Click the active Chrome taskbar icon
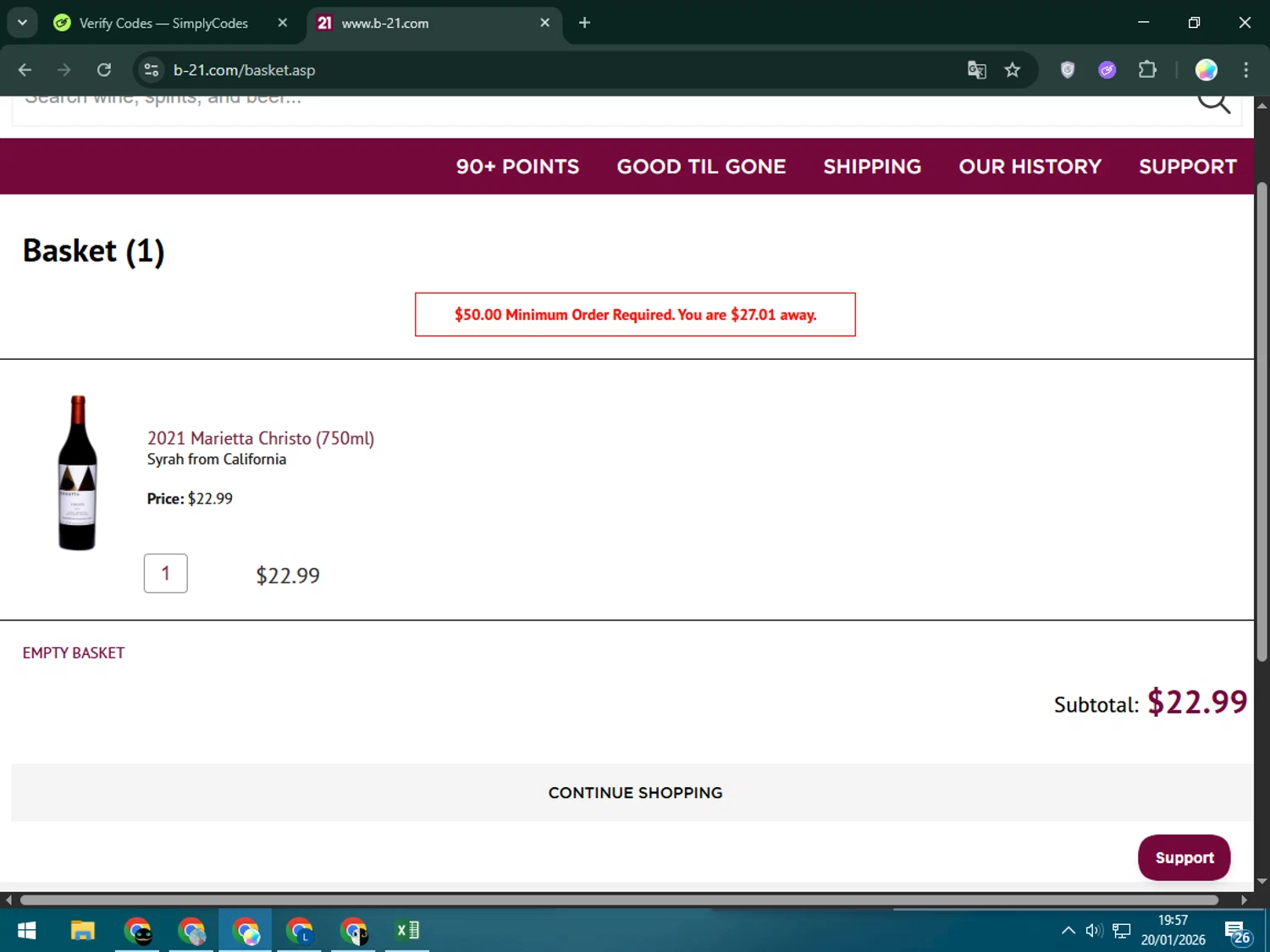The width and height of the screenshot is (1270, 952). pyautogui.click(x=246, y=931)
